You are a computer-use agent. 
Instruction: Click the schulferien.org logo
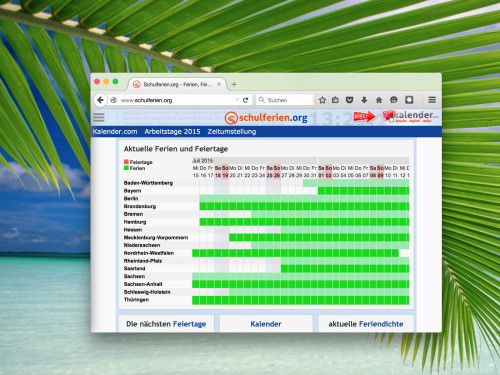tap(266, 118)
